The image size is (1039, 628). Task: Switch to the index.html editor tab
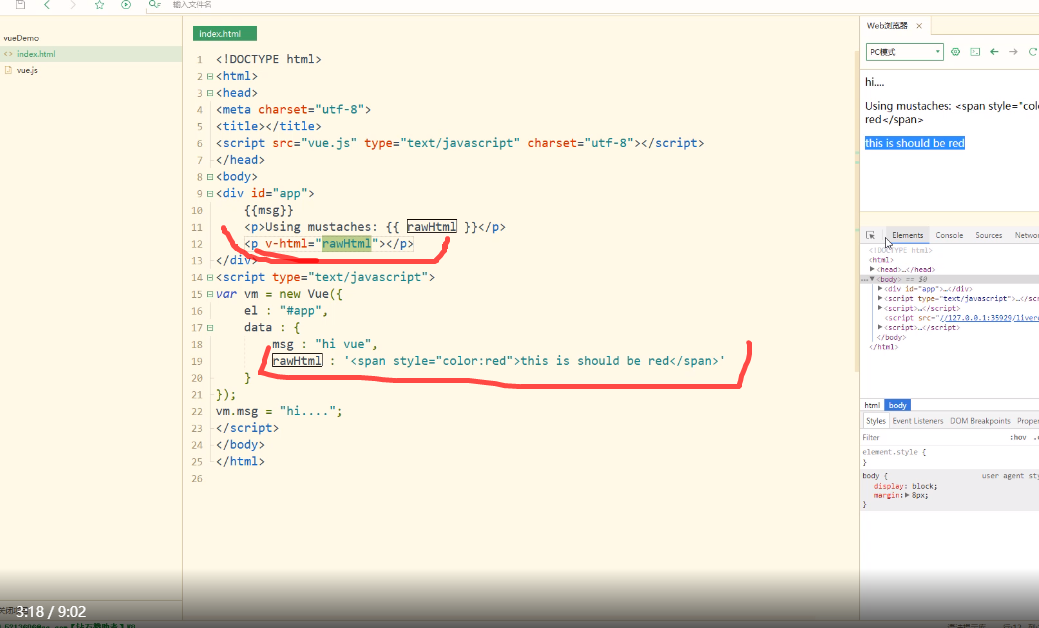pyautogui.click(x=225, y=34)
